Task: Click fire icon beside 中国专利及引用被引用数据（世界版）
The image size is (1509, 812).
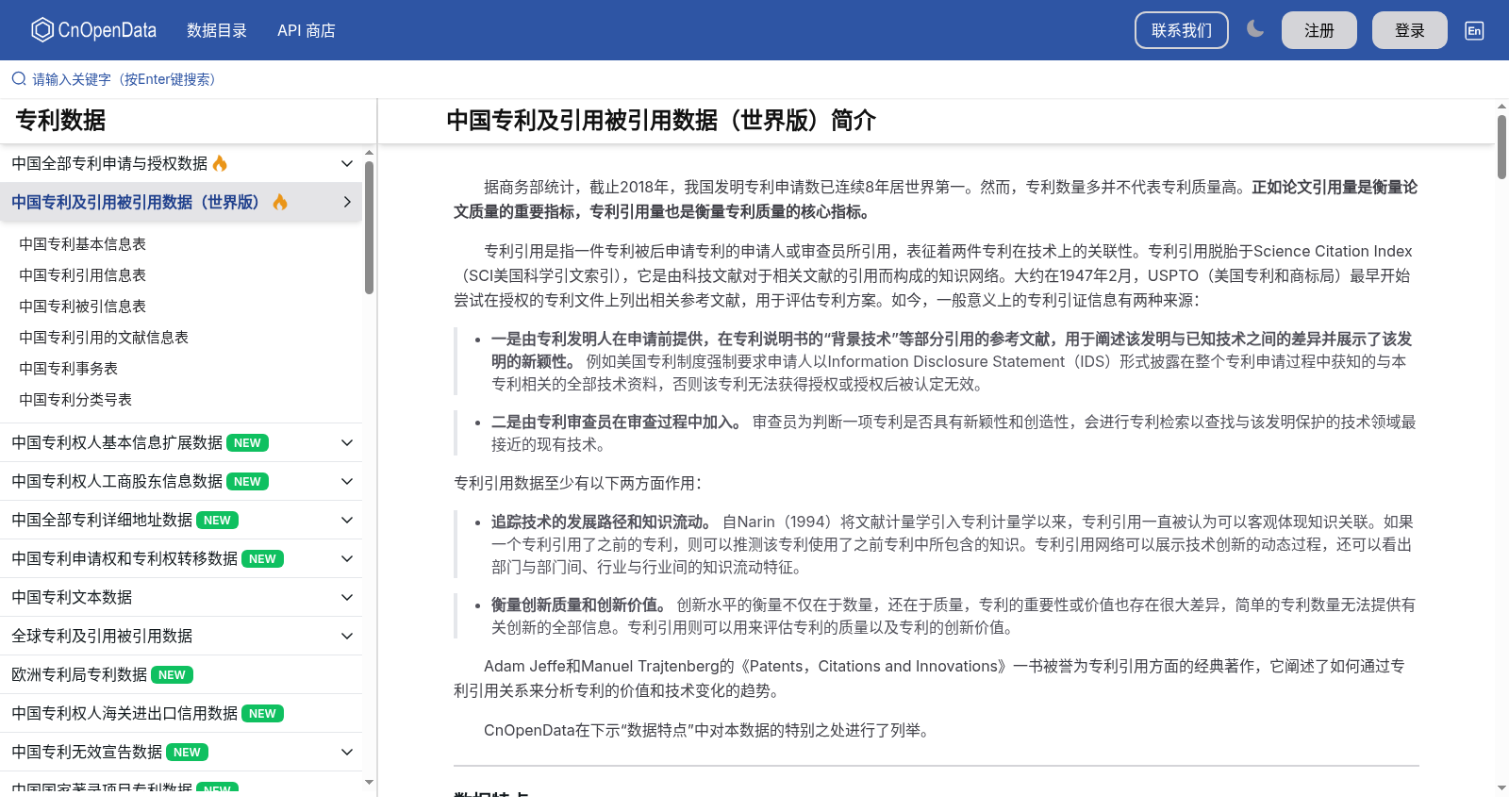Action: click(x=280, y=202)
